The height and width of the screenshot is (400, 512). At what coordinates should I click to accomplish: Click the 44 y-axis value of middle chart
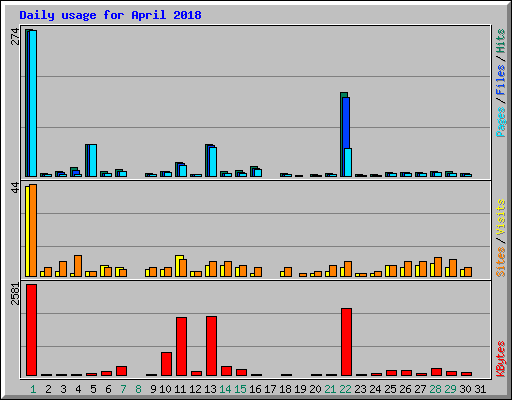pos(15,188)
